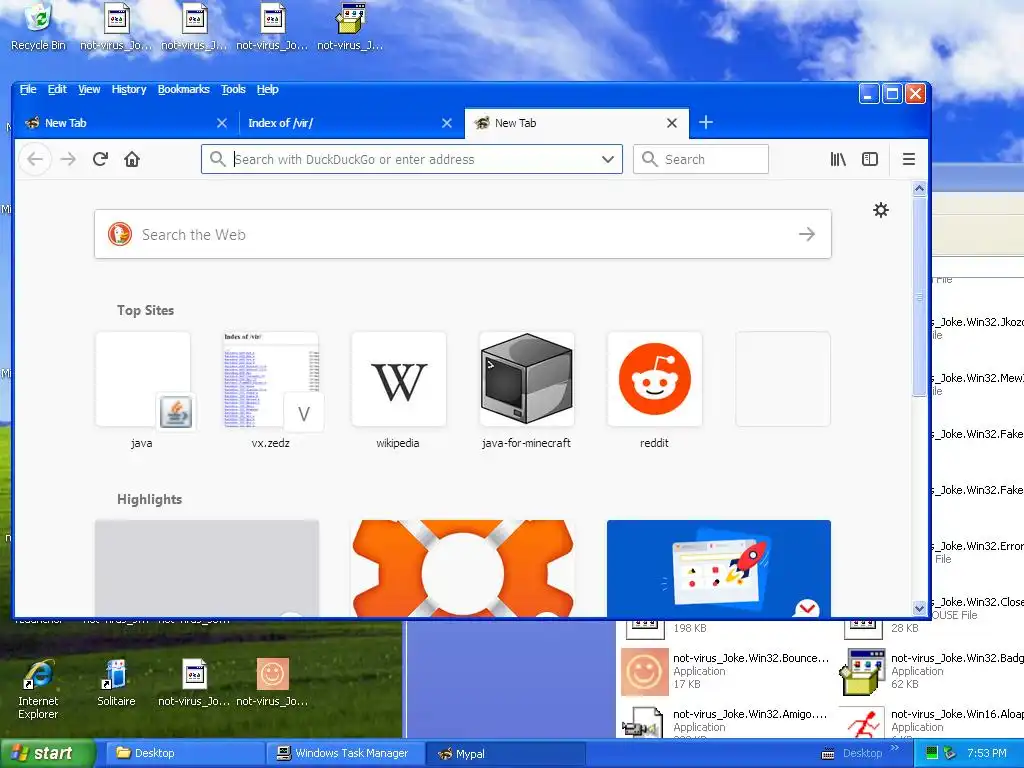
Task: Open the View menu
Action: [x=89, y=89]
